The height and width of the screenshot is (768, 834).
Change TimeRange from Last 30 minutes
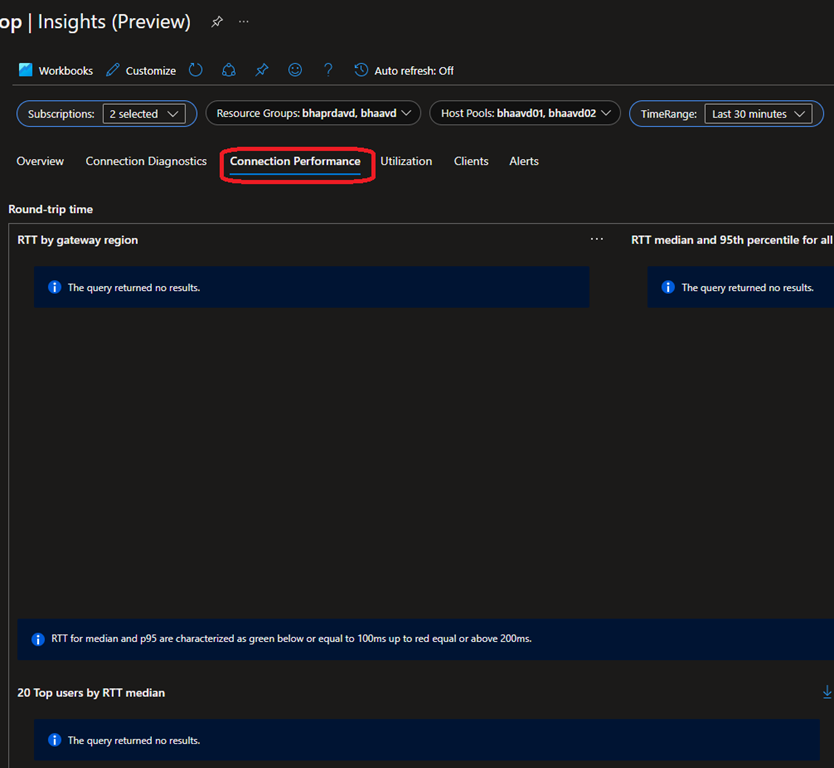pyautogui.click(x=758, y=114)
